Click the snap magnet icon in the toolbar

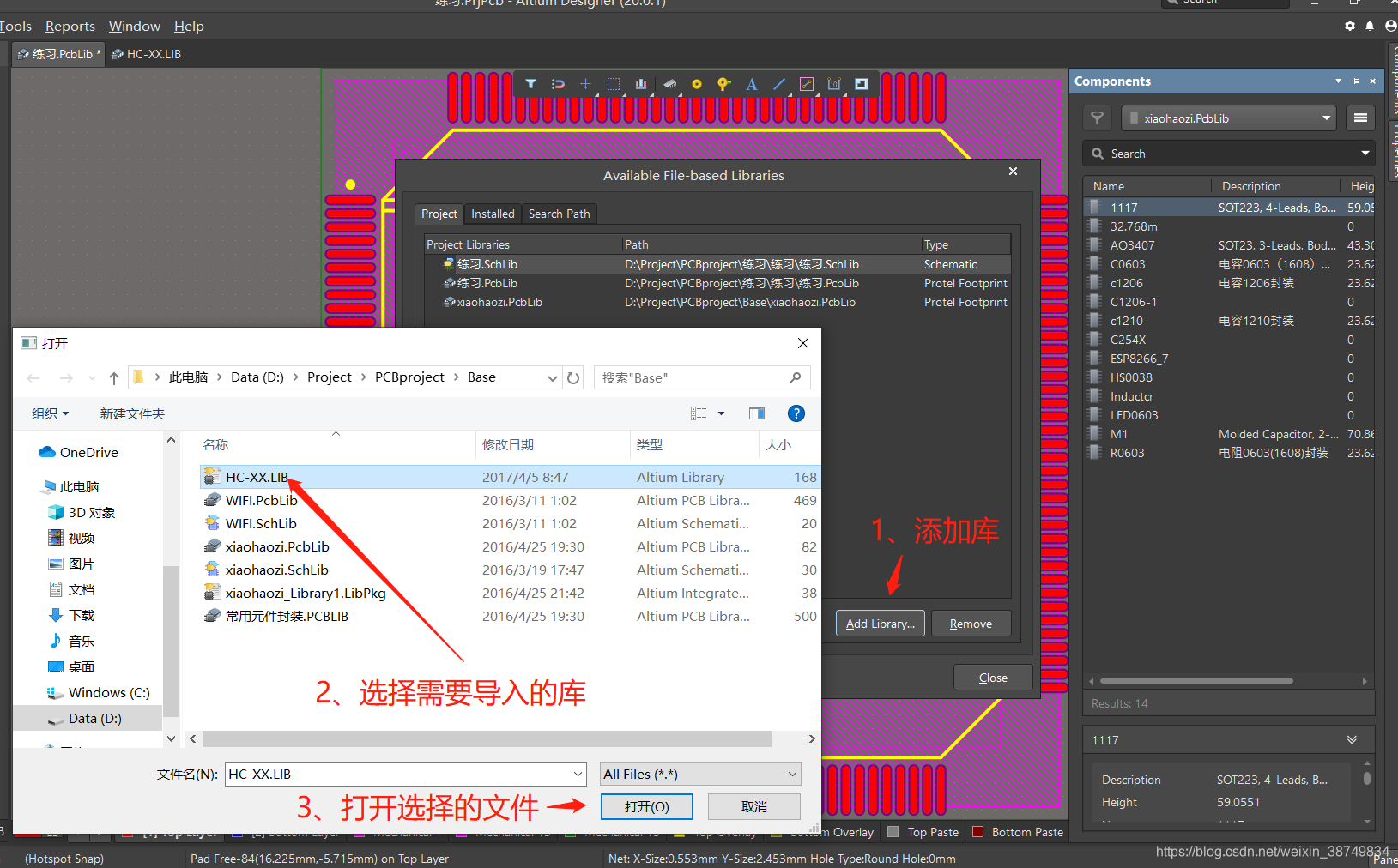pos(558,84)
